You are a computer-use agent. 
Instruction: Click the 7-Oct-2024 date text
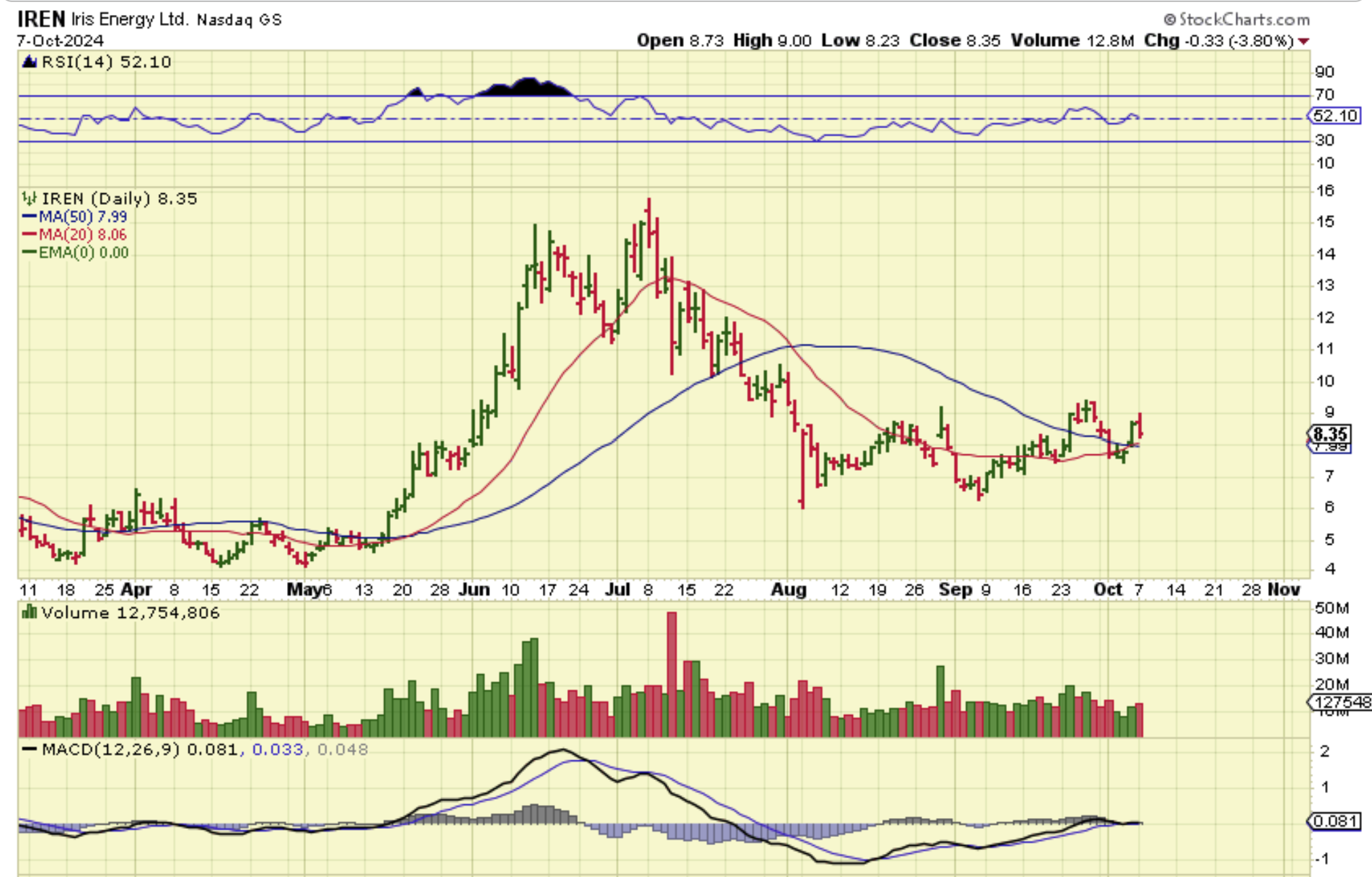[60, 41]
